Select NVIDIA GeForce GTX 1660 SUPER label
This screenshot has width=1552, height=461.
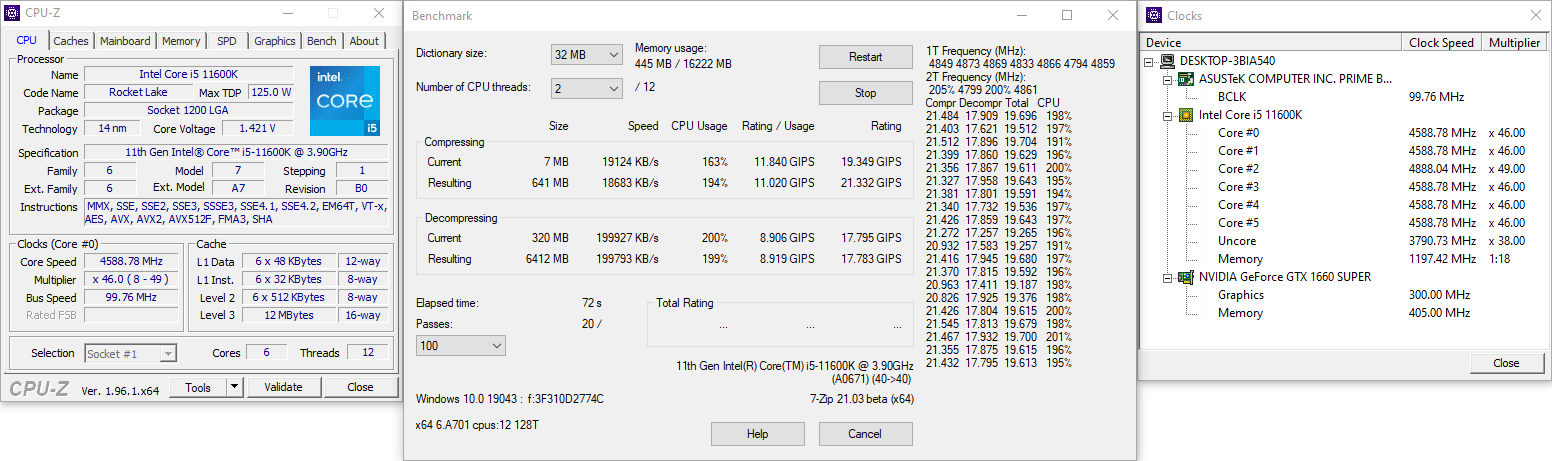point(1285,277)
